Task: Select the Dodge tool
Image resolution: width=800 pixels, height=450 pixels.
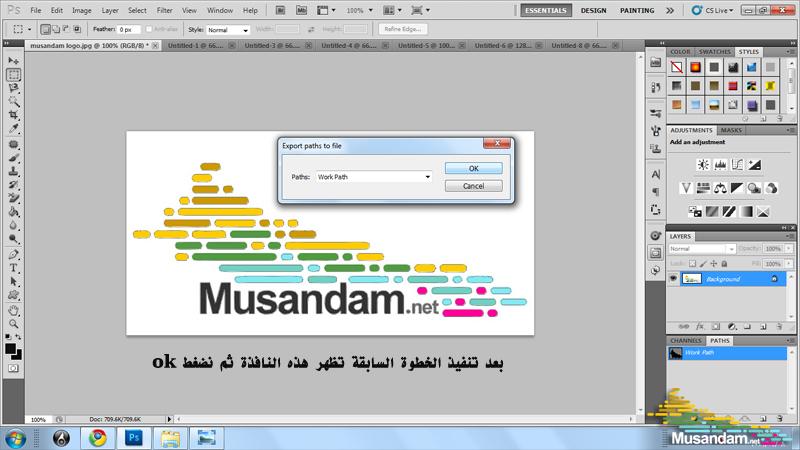Action: click(x=13, y=238)
